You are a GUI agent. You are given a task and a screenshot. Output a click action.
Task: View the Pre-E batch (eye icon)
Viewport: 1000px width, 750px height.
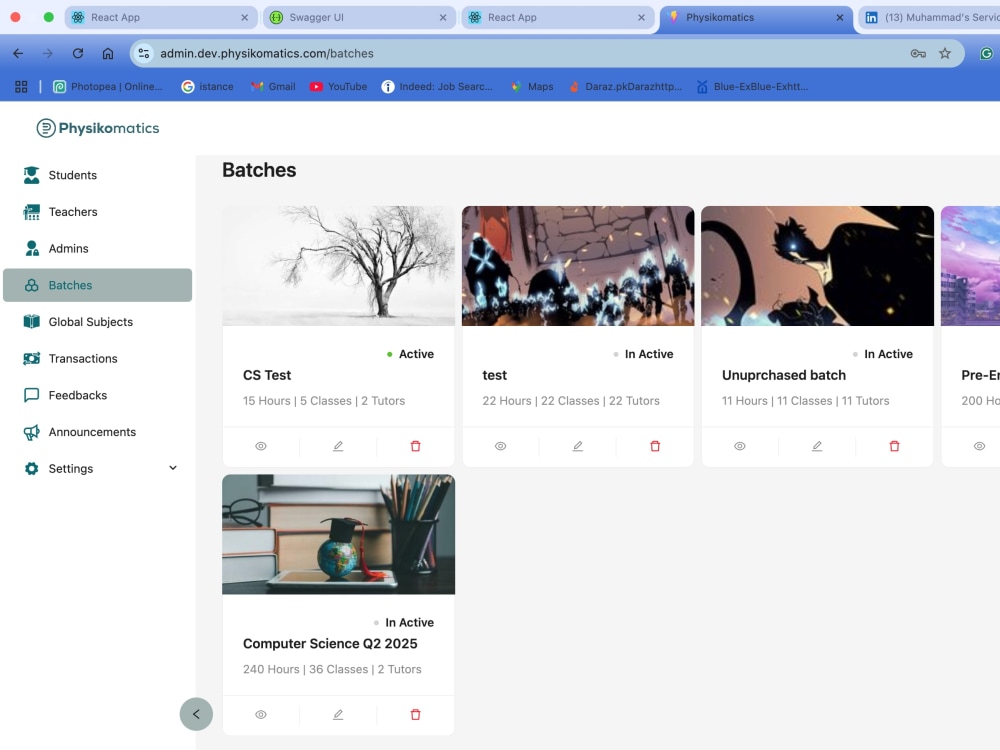pyautogui.click(x=980, y=446)
